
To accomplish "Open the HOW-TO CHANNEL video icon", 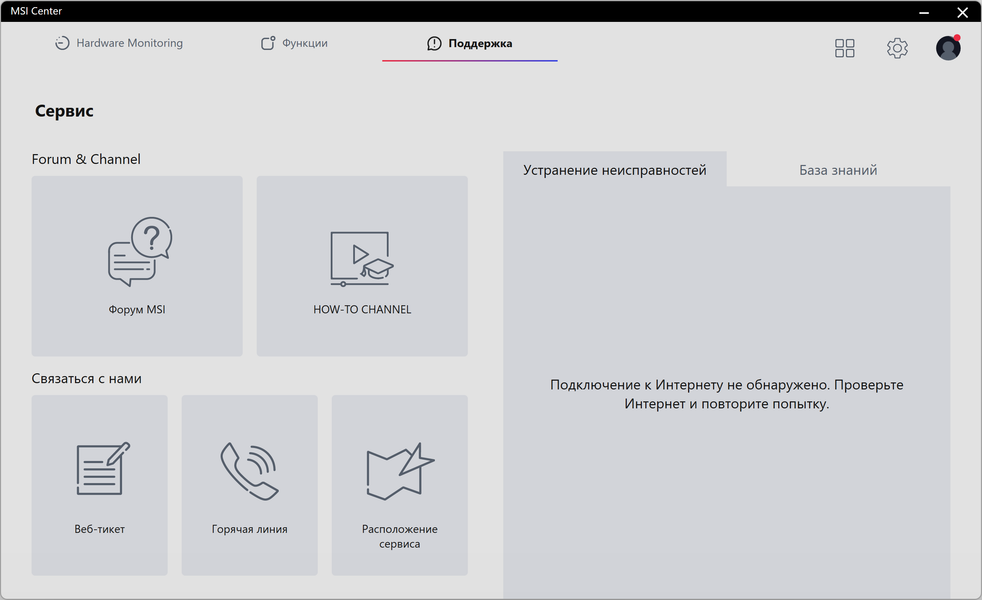I will [362, 259].
